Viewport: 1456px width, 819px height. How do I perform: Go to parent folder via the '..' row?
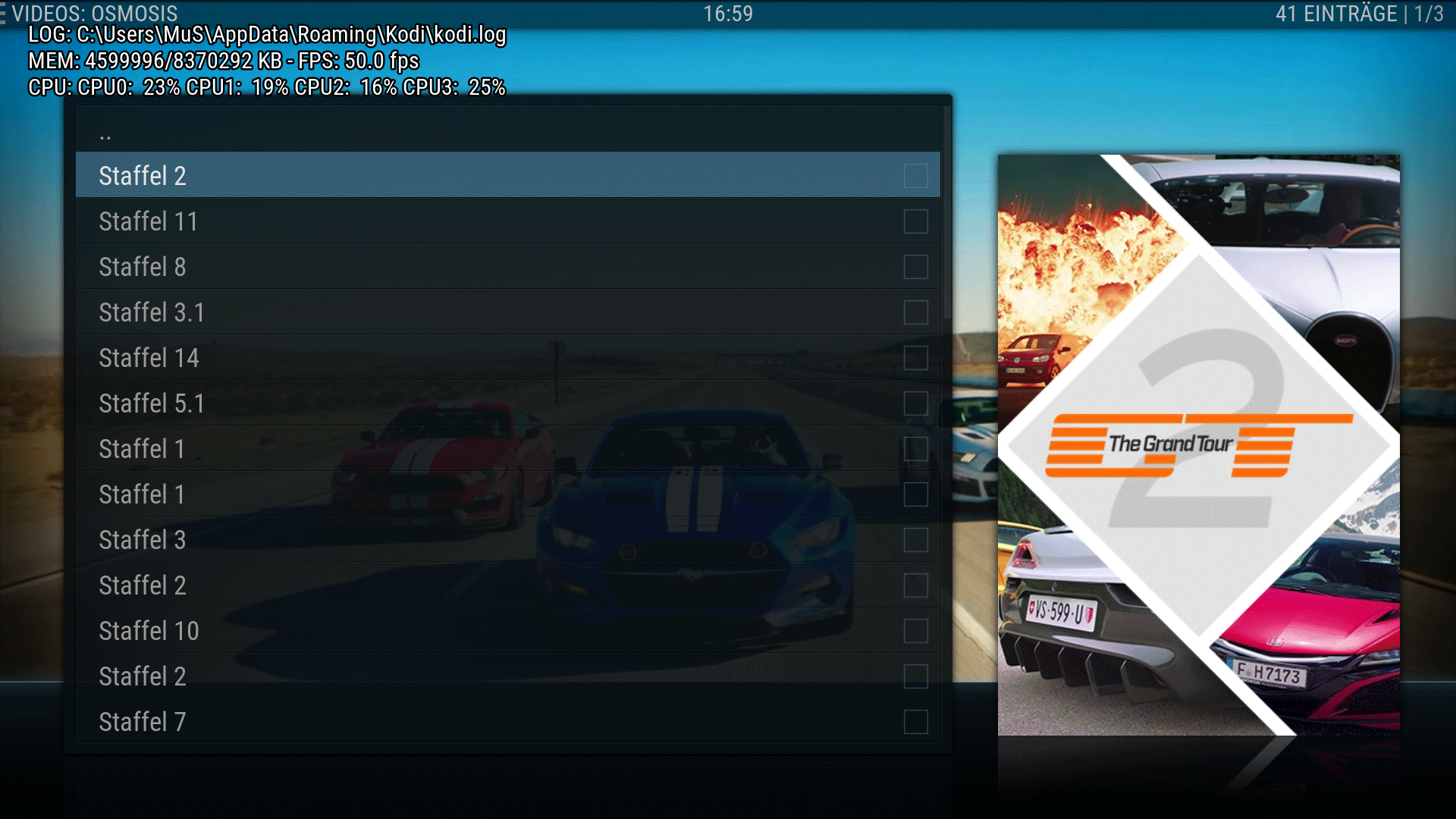click(x=508, y=130)
